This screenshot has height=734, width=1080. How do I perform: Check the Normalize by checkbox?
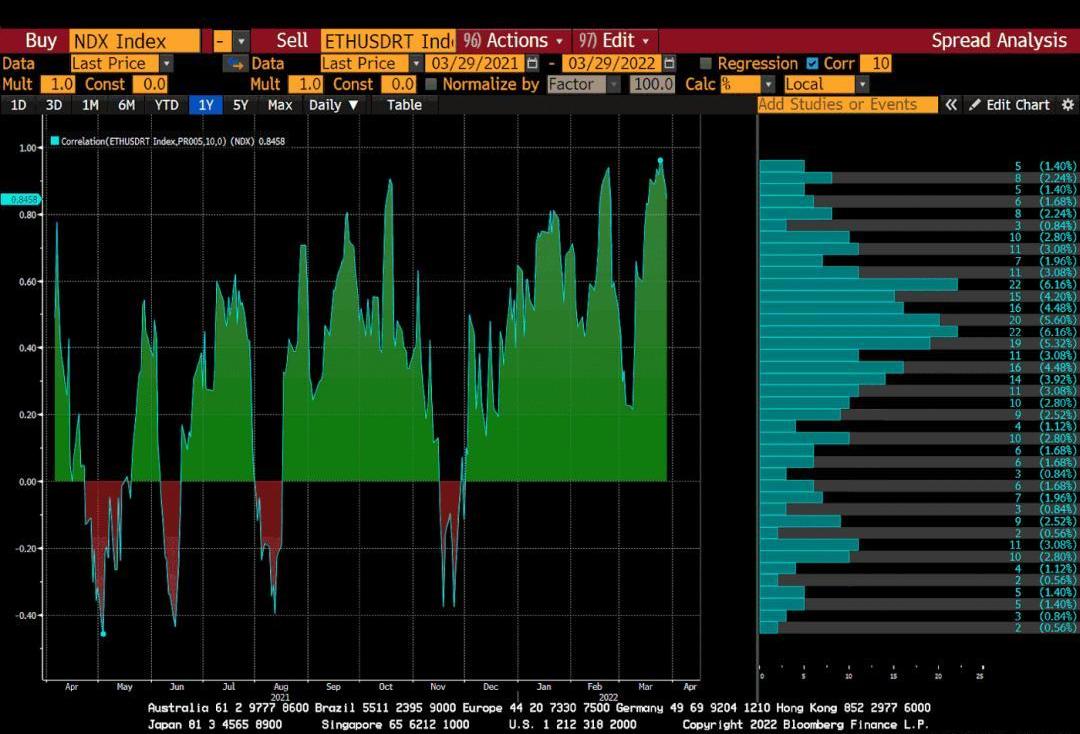click(432, 85)
